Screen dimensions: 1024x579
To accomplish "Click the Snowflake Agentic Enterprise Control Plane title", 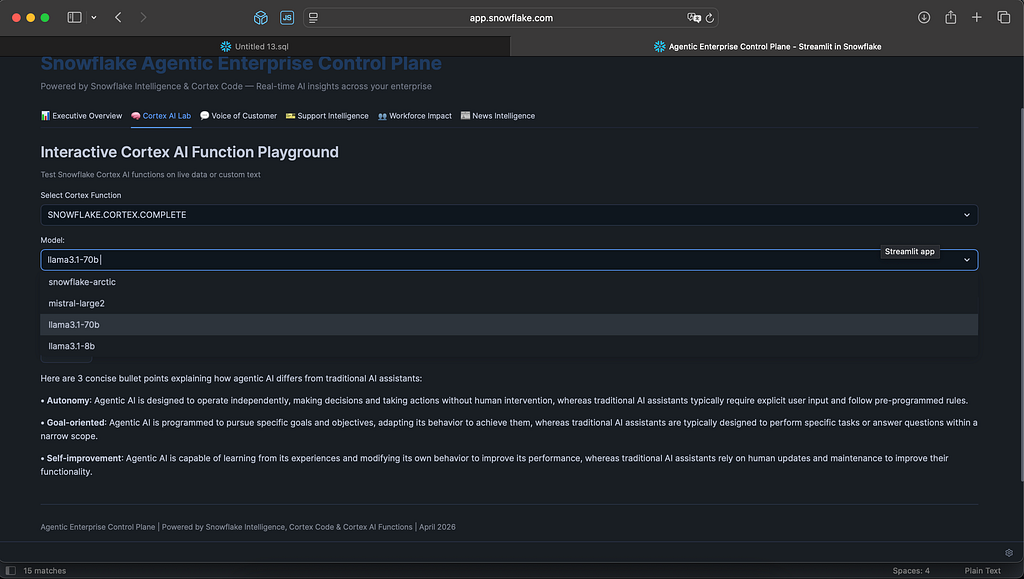I will (x=241, y=63).
